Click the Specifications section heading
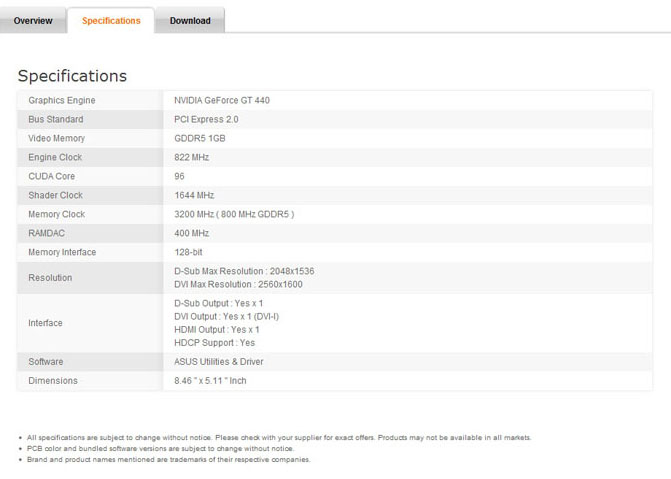Viewport: 671px width, 479px height. click(72, 76)
